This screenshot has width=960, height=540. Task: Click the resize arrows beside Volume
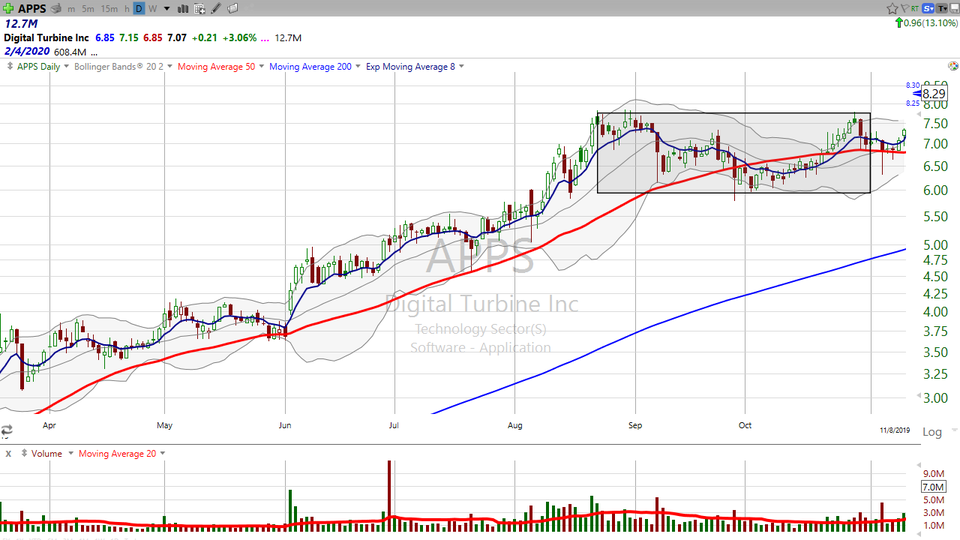pos(24,454)
